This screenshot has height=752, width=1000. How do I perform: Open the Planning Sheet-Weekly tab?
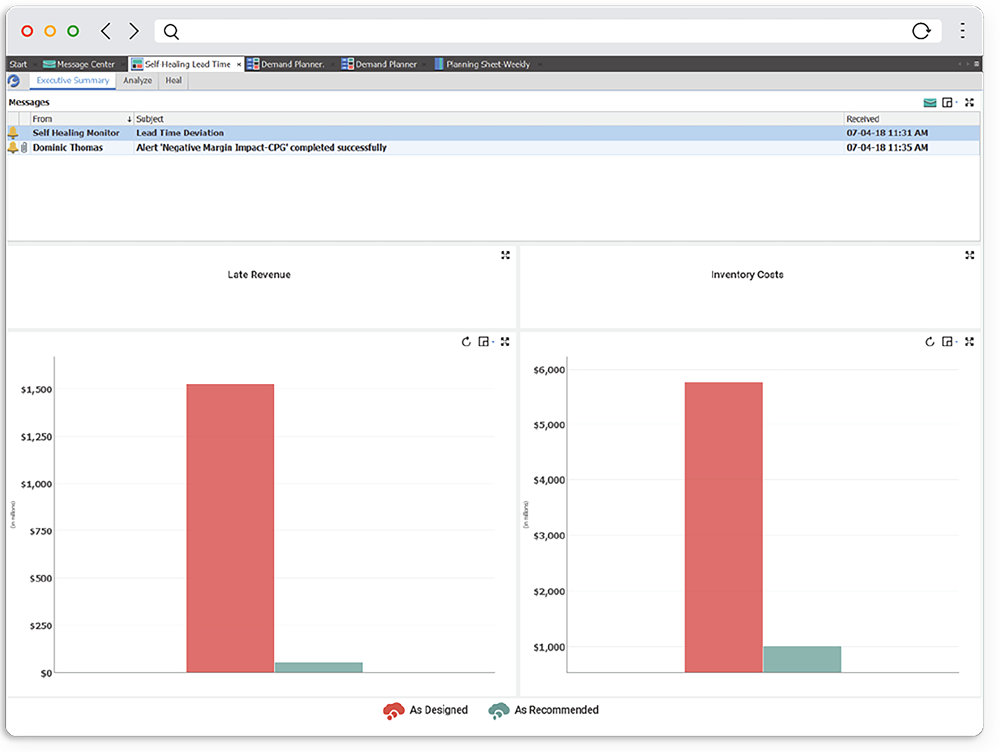tap(487, 64)
